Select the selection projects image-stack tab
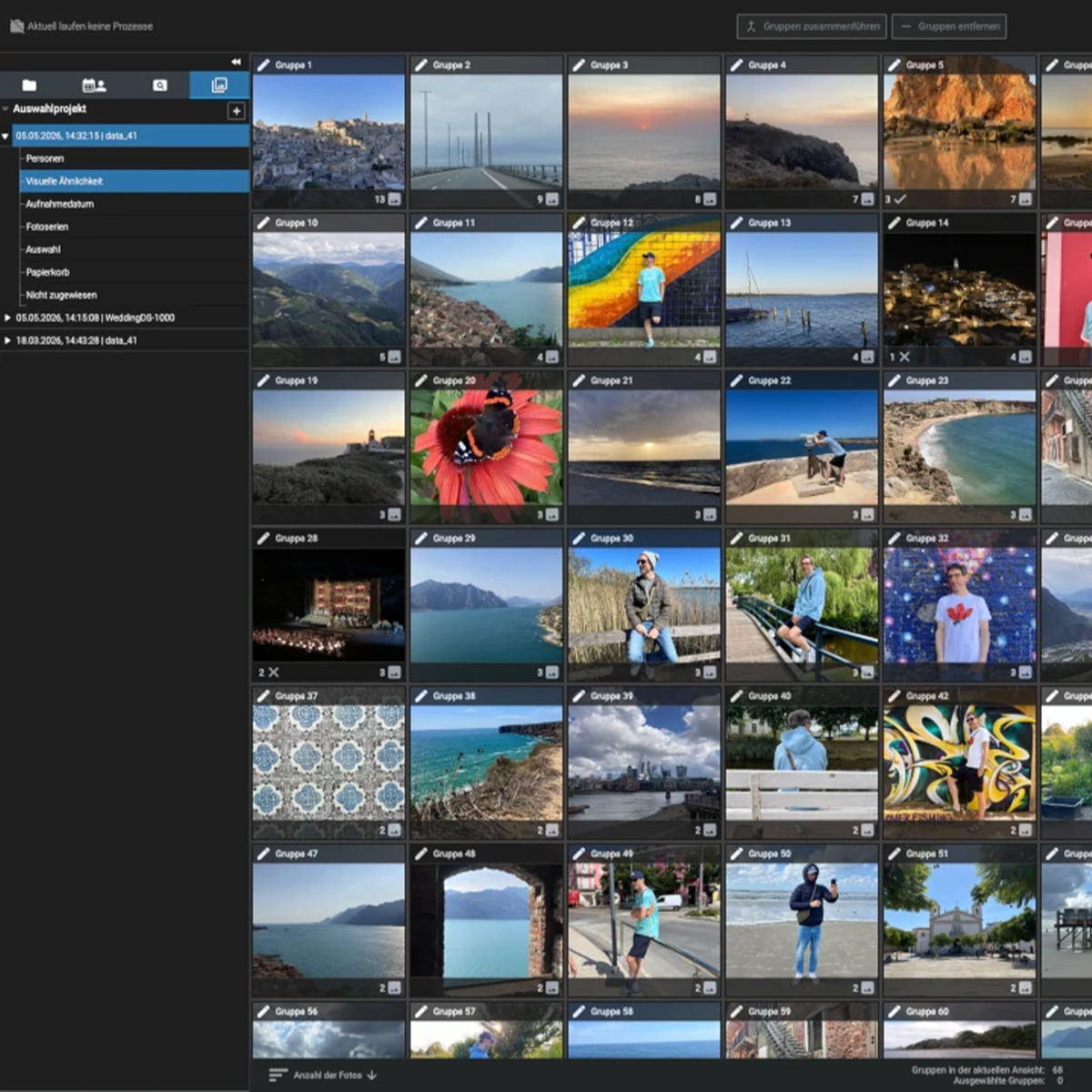The image size is (1092, 1092). point(219,86)
